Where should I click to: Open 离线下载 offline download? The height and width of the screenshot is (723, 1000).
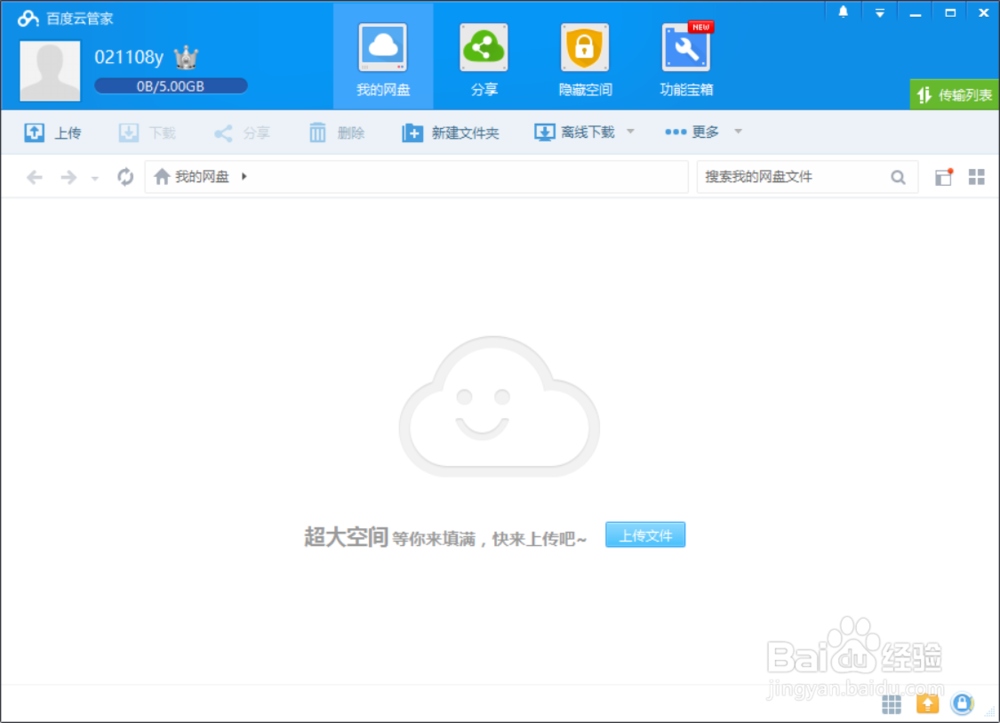point(576,131)
